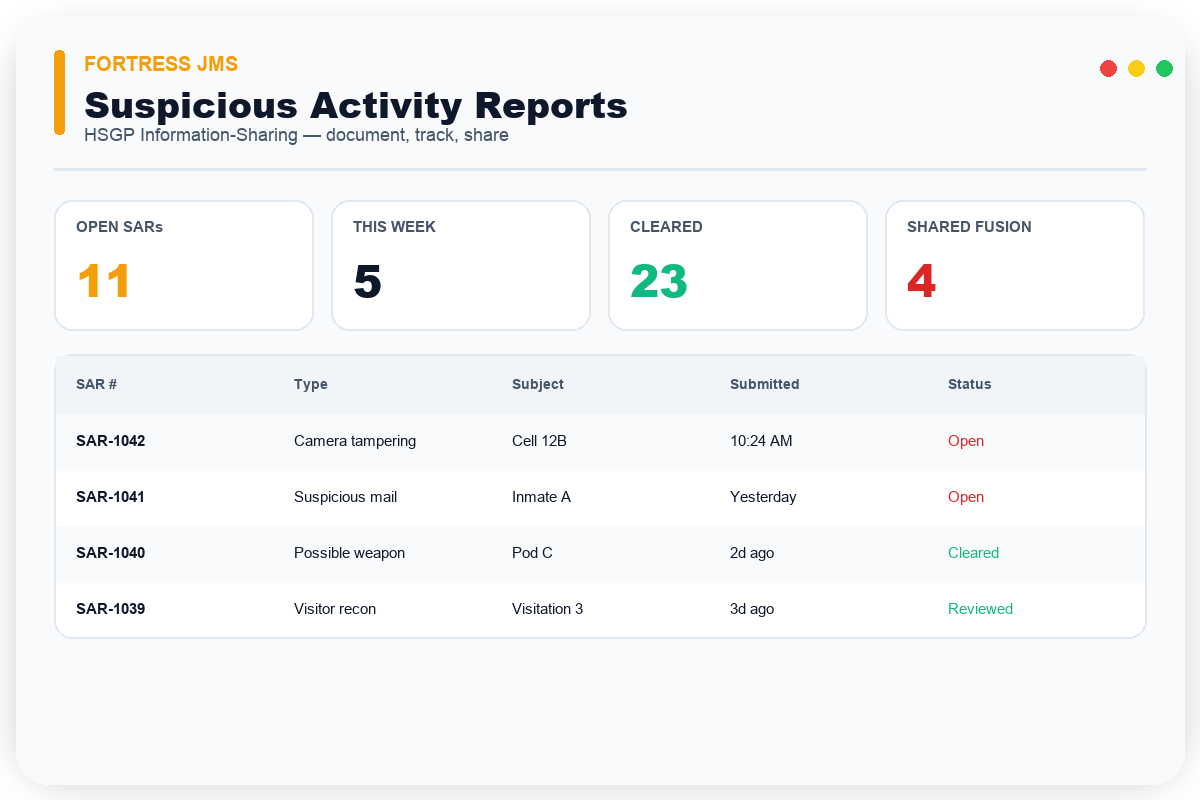This screenshot has height=800, width=1200.
Task: Open the Open SARs card showing 11
Action: (x=184, y=265)
